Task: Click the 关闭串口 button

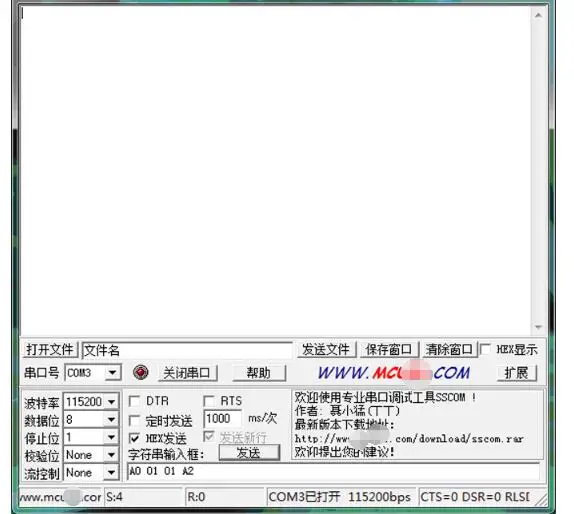Action: [187, 373]
